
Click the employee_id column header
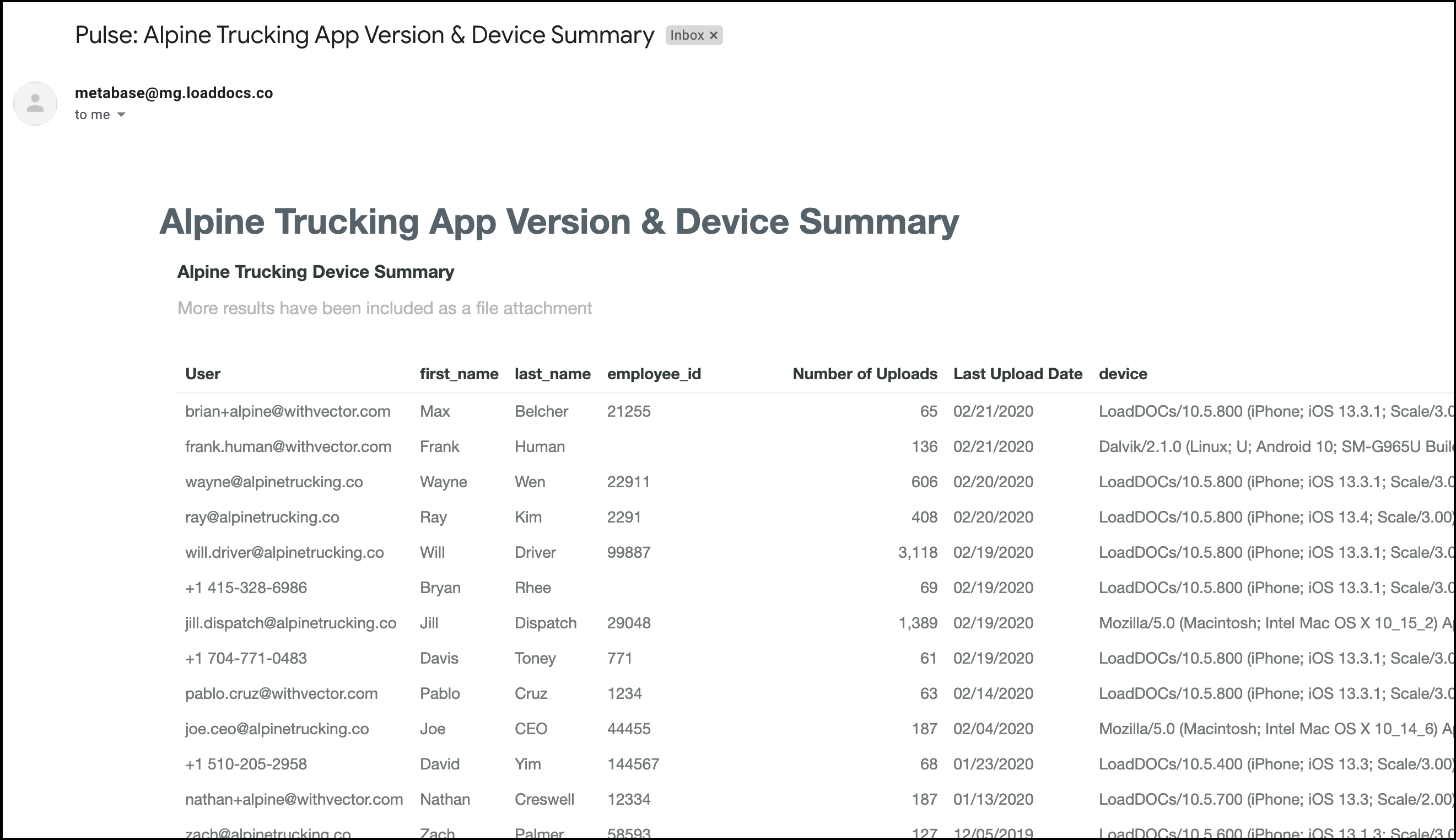coord(654,374)
